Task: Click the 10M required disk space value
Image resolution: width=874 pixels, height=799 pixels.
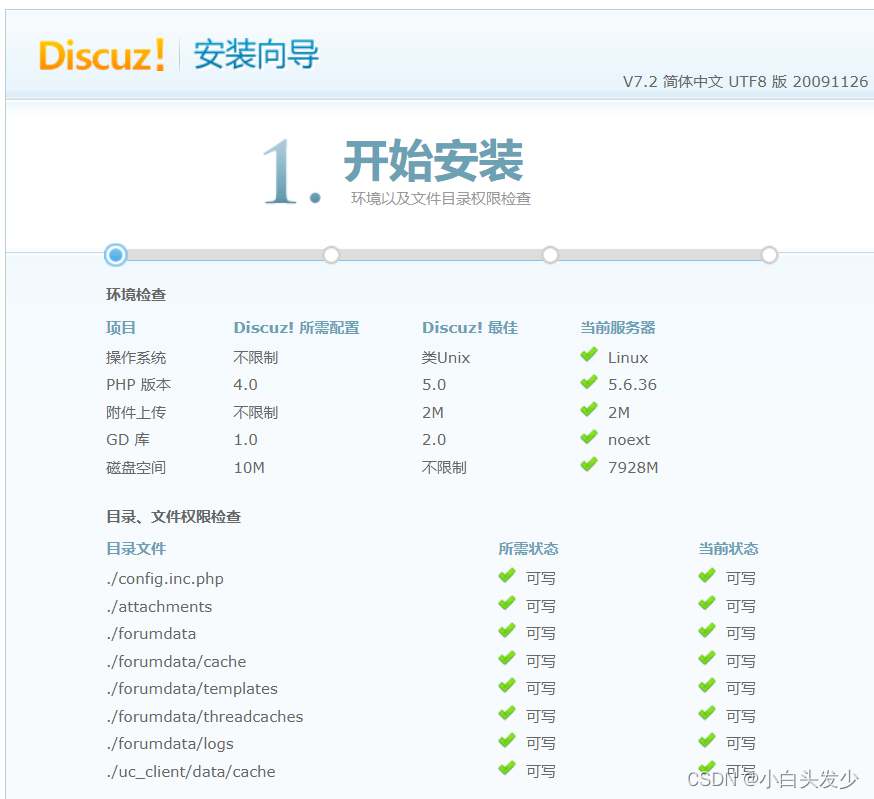Action: [249, 467]
